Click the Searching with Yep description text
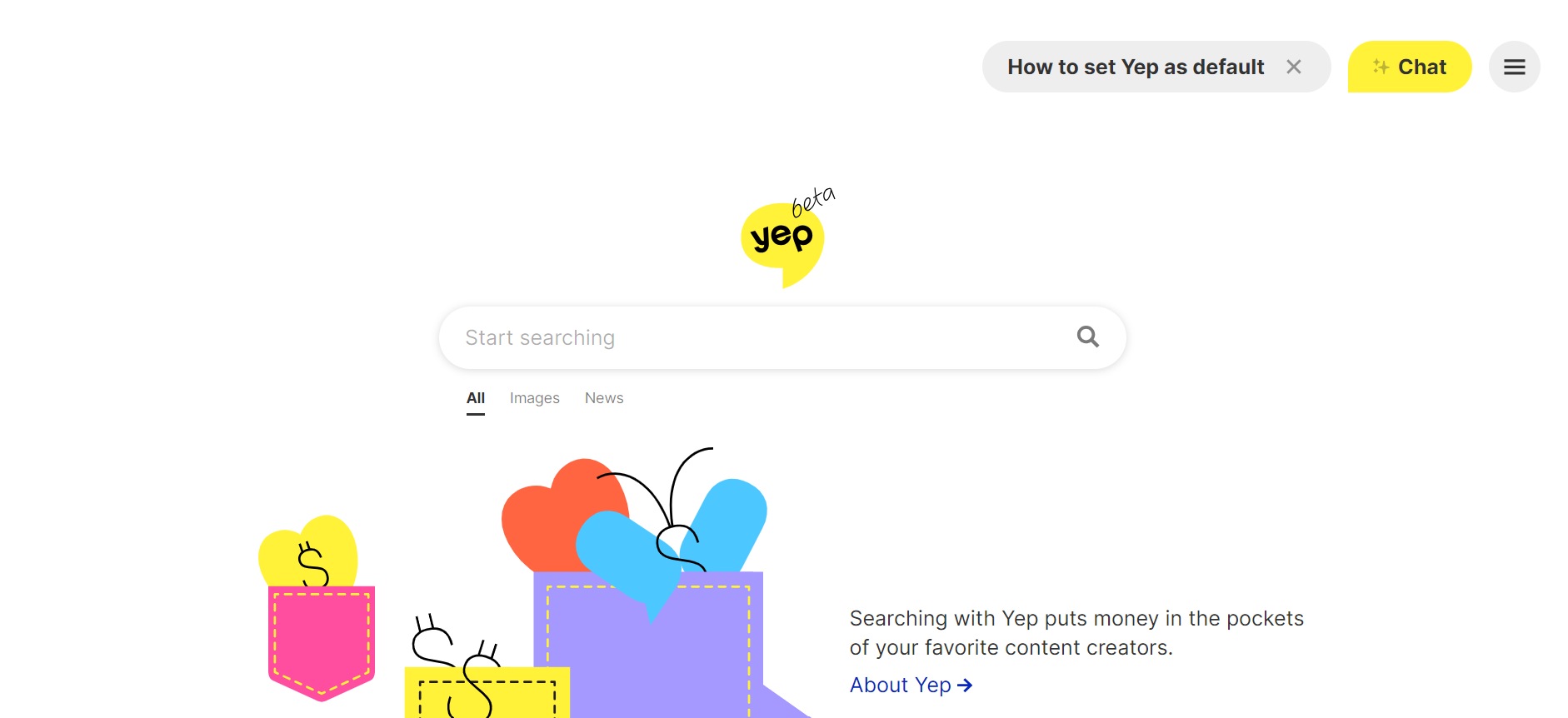 [1076, 633]
